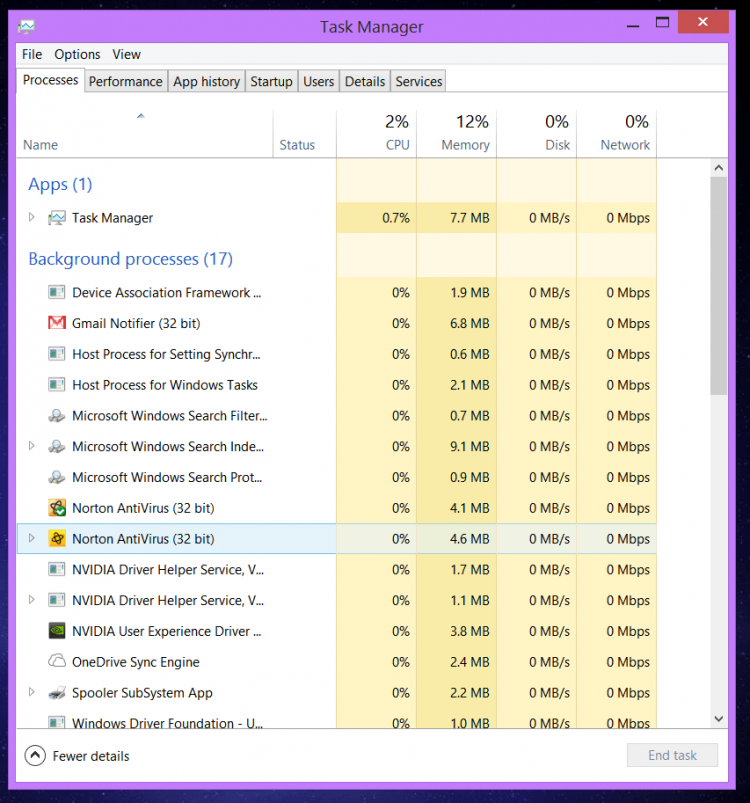
Task: Click the Gmail Notifier envelope icon
Action: (57, 323)
